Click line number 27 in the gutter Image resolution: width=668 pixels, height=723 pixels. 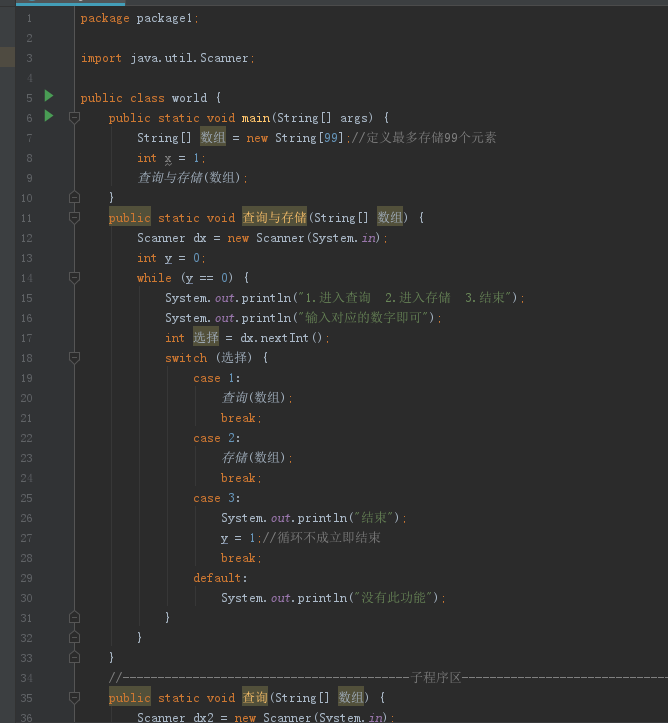pyautogui.click(x=25, y=538)
